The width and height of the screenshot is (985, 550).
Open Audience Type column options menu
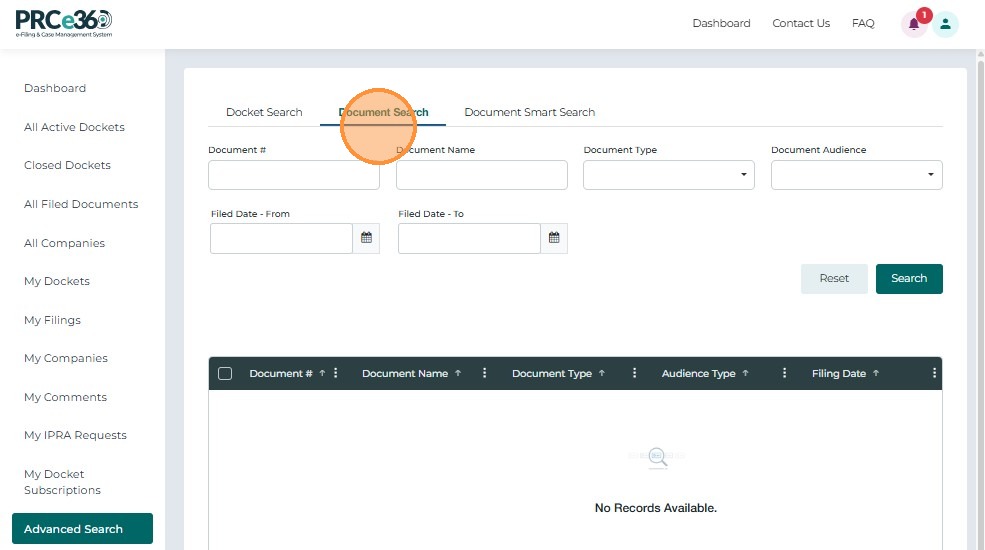pos(784,373)
